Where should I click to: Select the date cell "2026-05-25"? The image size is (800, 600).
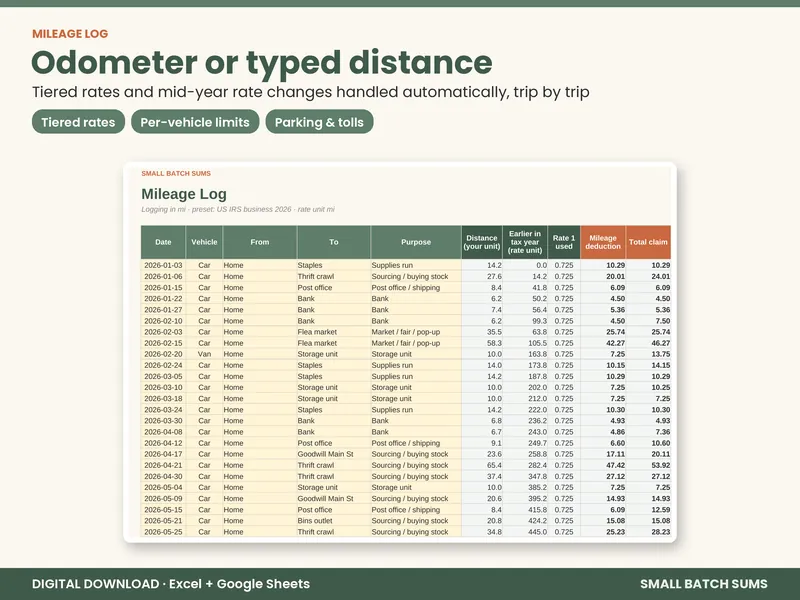(163, 532)
